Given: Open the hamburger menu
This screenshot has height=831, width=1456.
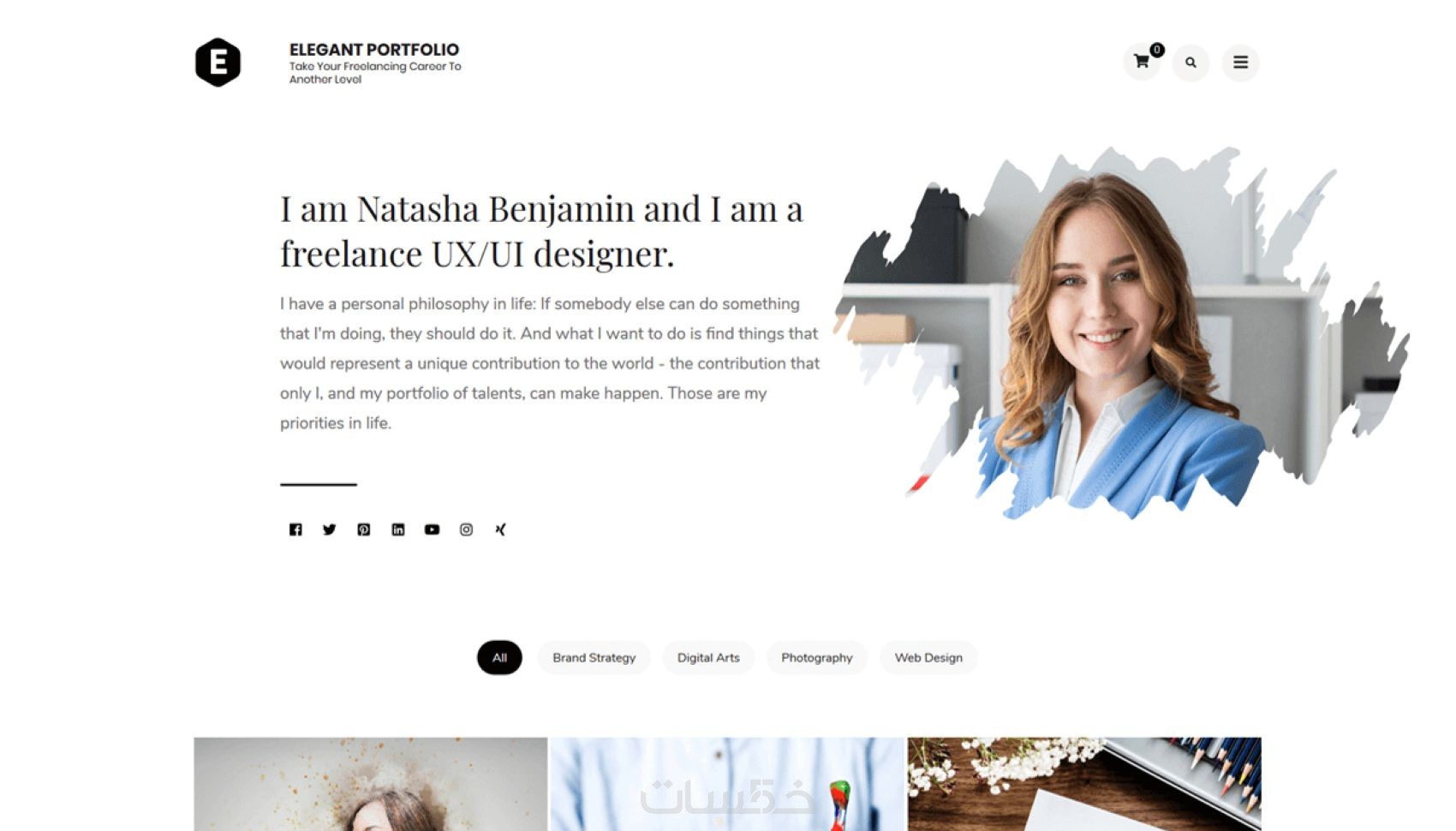Looking at the screenshot, I should [x=1240, y=63].
